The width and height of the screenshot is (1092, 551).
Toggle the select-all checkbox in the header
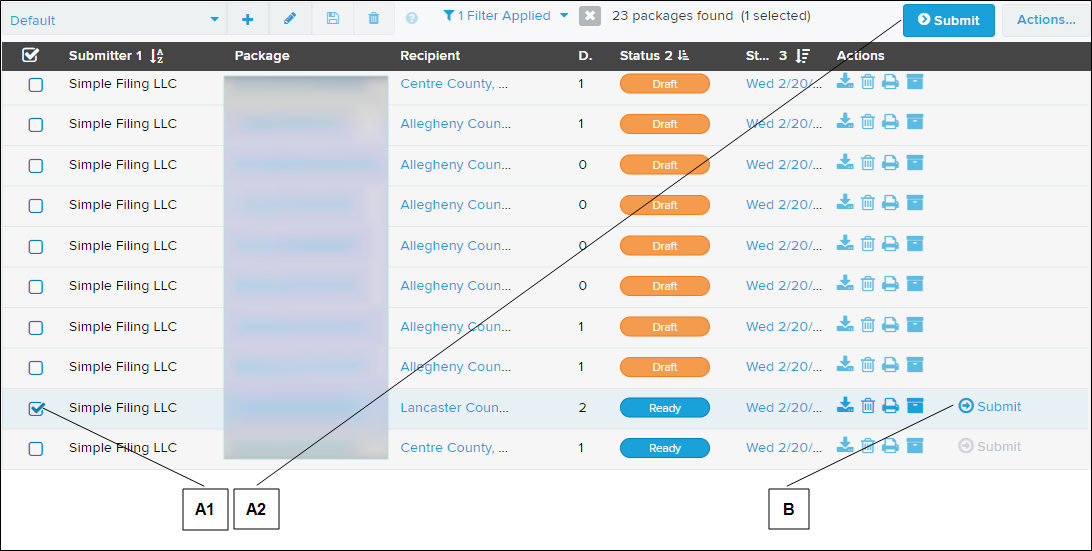(x=30, y=55)
